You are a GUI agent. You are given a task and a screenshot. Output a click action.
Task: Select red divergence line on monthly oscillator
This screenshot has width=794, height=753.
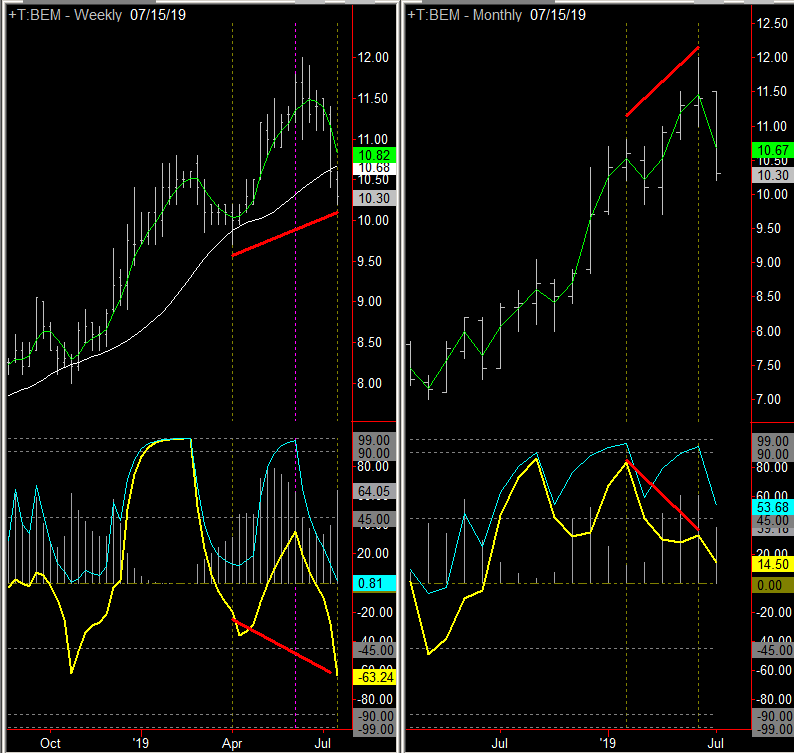tap(663, 496)
